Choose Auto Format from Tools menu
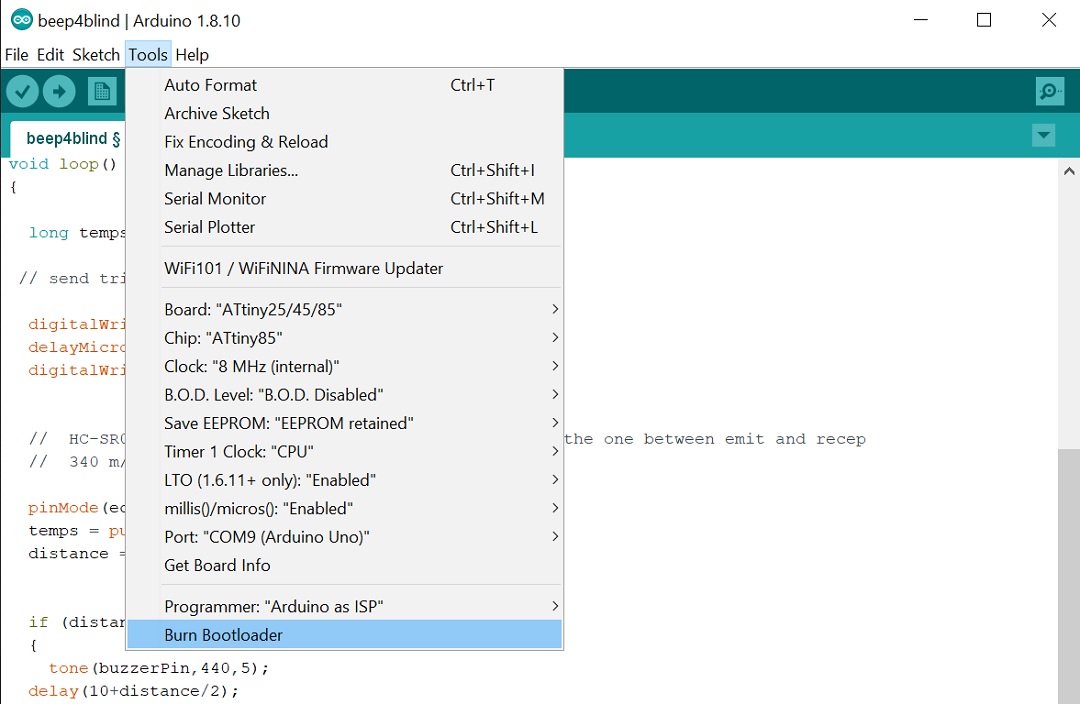Viewport: 1080px width, 704px height. pyautogui.click(x=344, y=85)
